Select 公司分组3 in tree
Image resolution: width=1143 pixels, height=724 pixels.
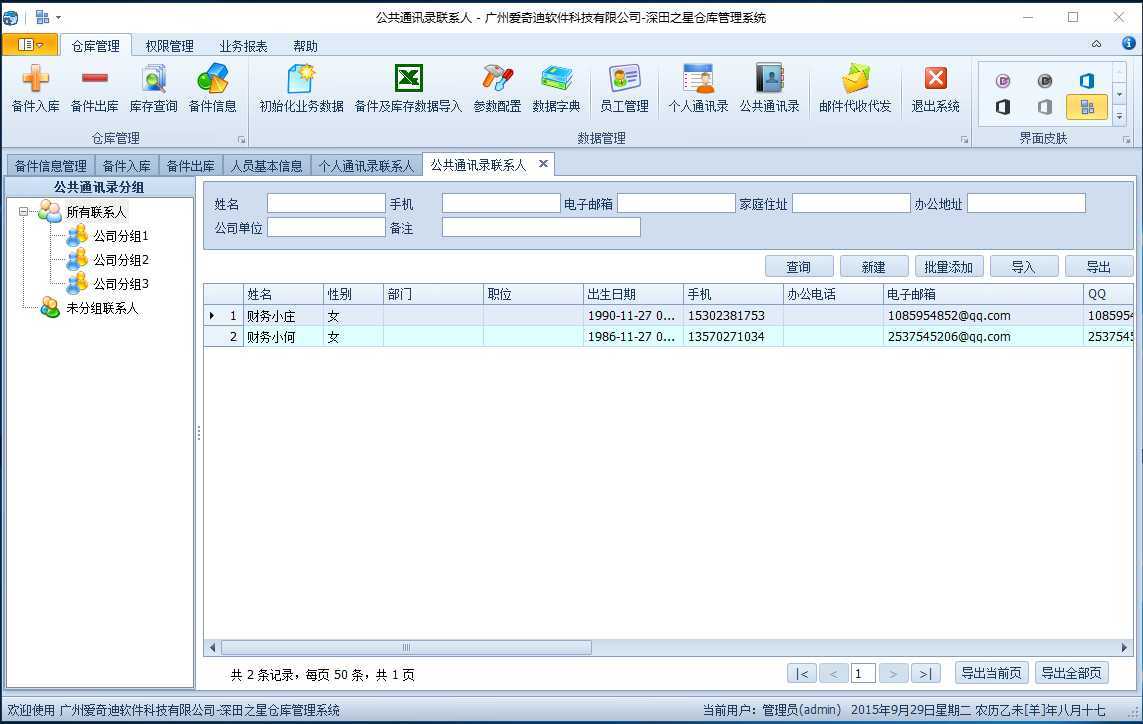(x=120, y=284)
